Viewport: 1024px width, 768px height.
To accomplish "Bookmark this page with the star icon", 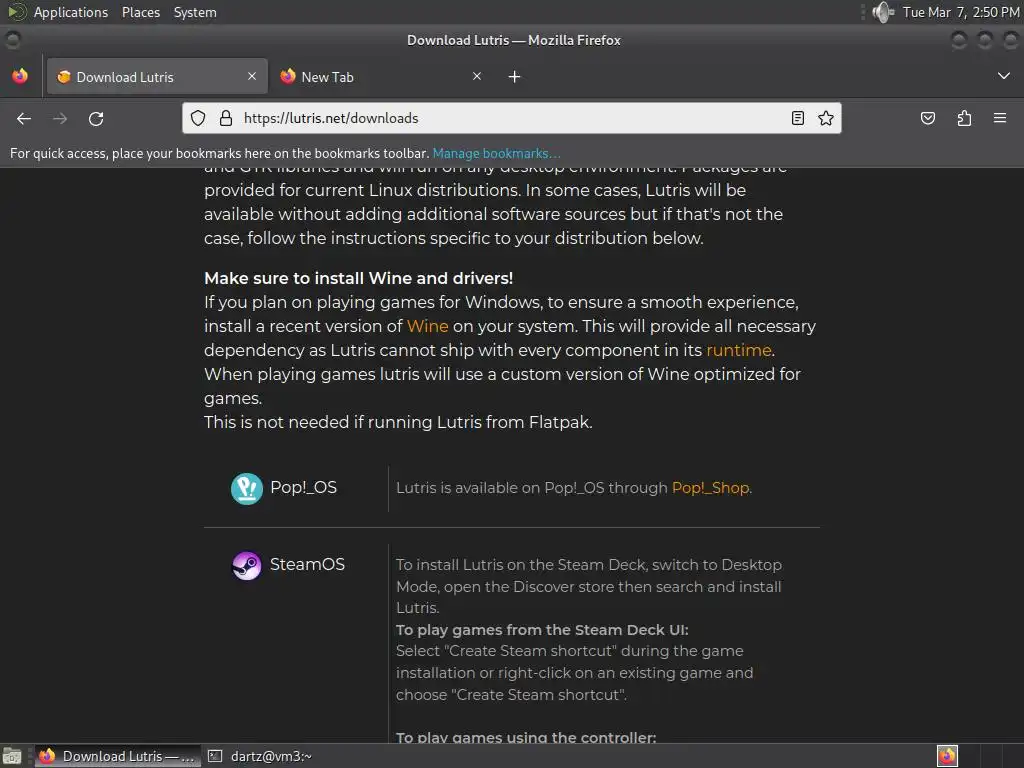I will (x=826, y=118).
